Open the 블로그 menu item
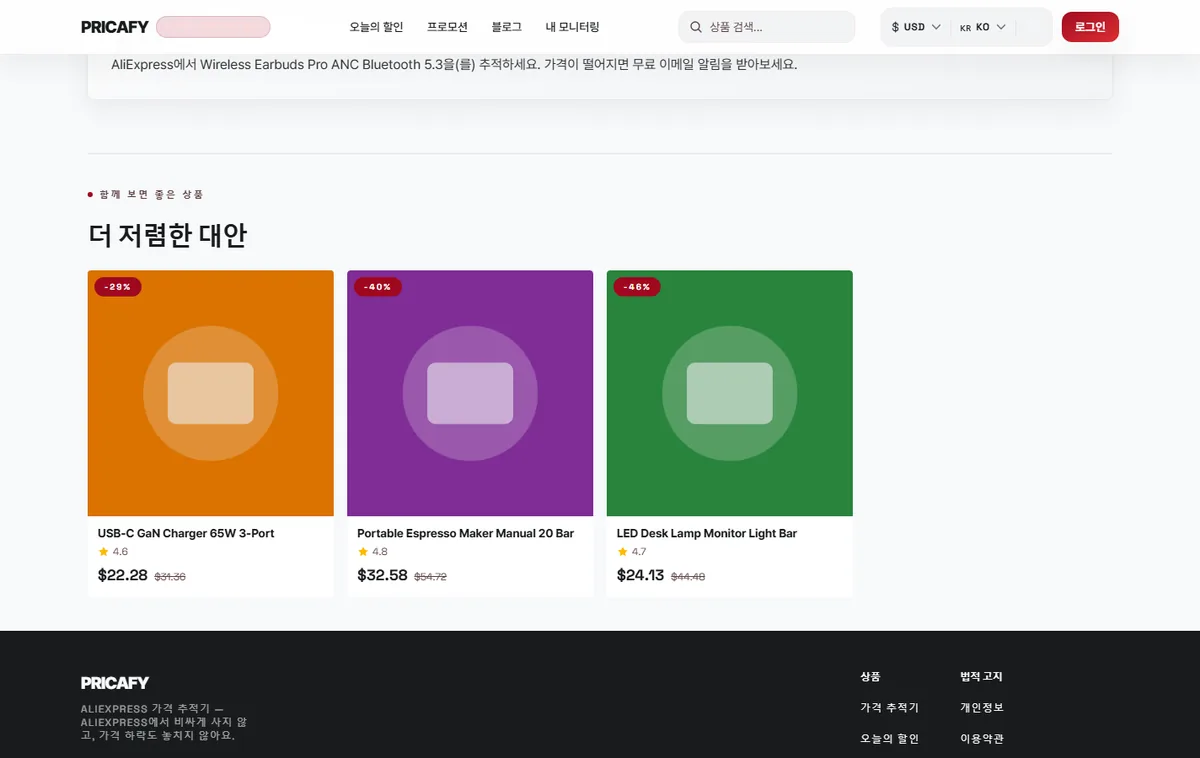Image resolution: width=1200 pixels, height=758 pixels. pyautogui.click(x=506, y=27)
